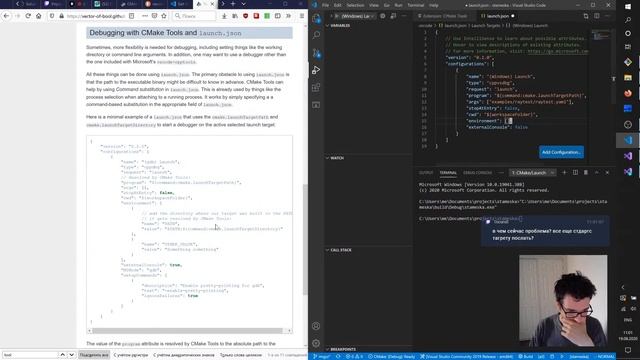Find previous match arrow in find bar
Viewport: 640px width, 360px height.
(62, 355)
